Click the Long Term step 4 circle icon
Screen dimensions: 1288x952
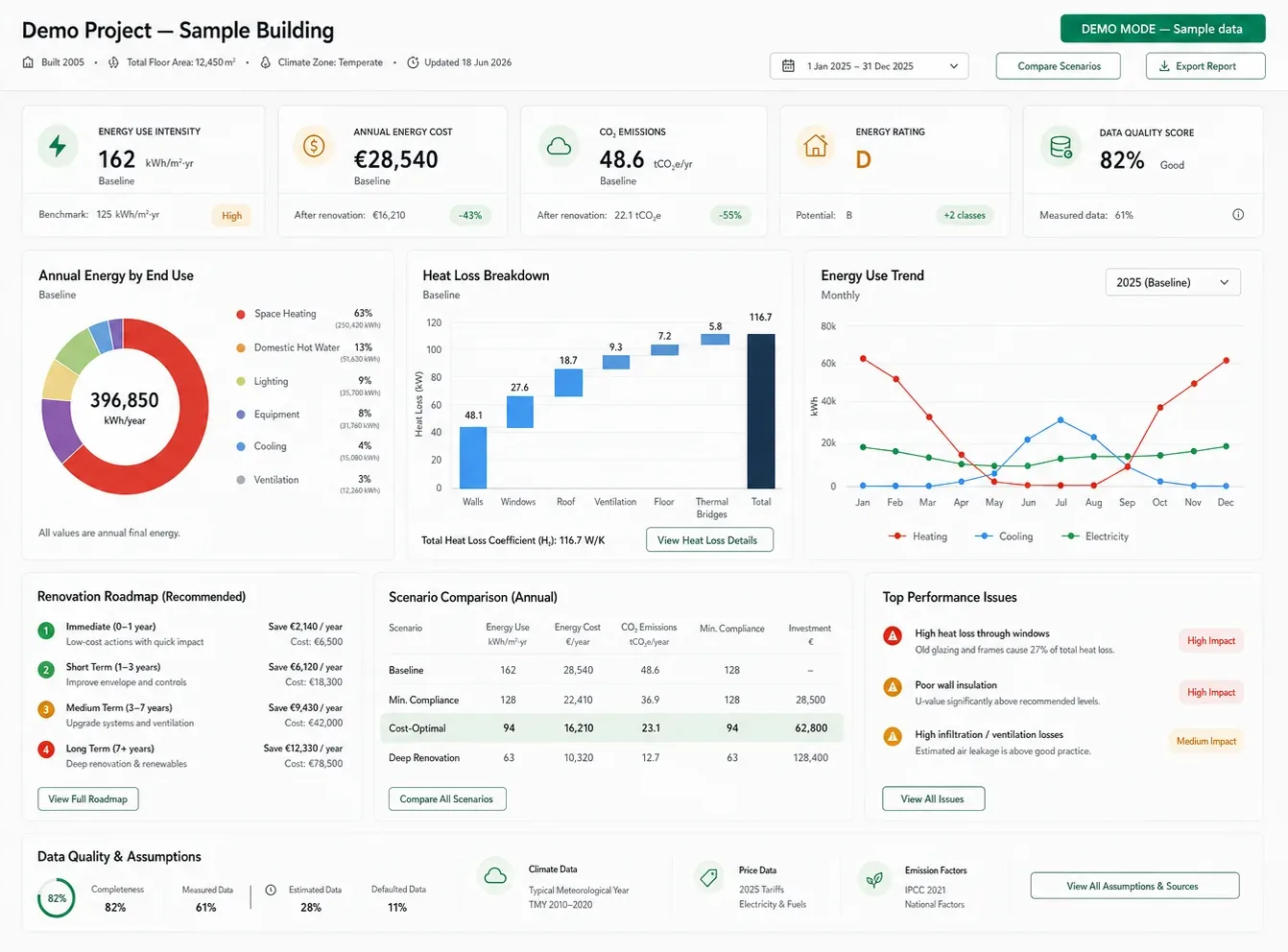[x=46, y=750]
